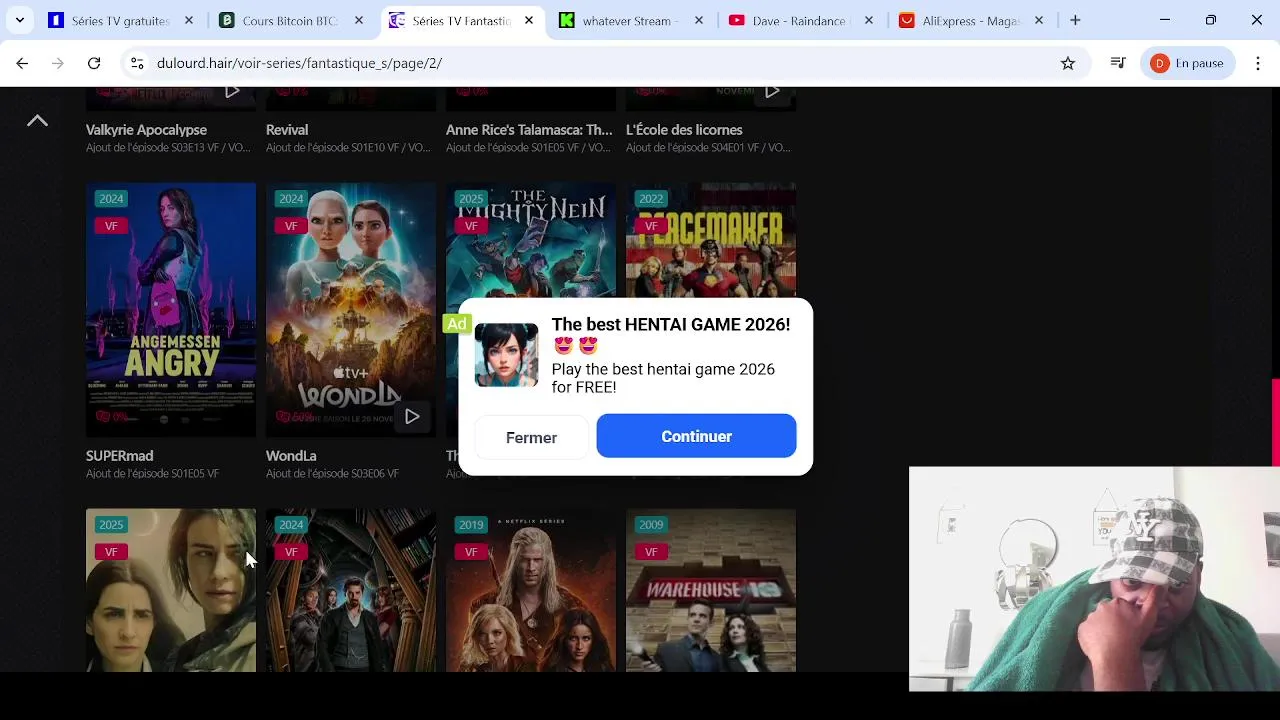The height and width of the screenshot is (720, 1280).
Task: Click the VF badge on WondLa poster
Action: [x=291, y=226]
